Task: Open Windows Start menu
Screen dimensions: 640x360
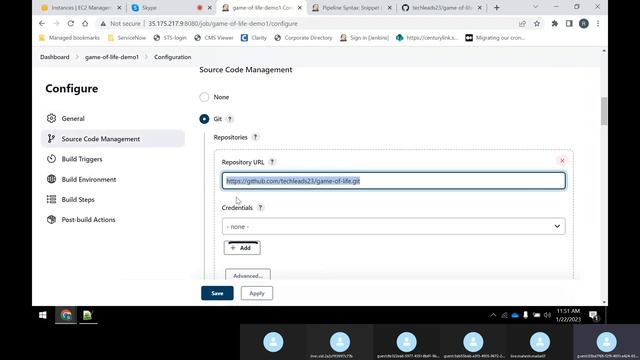Action: (x=42, y=315)
